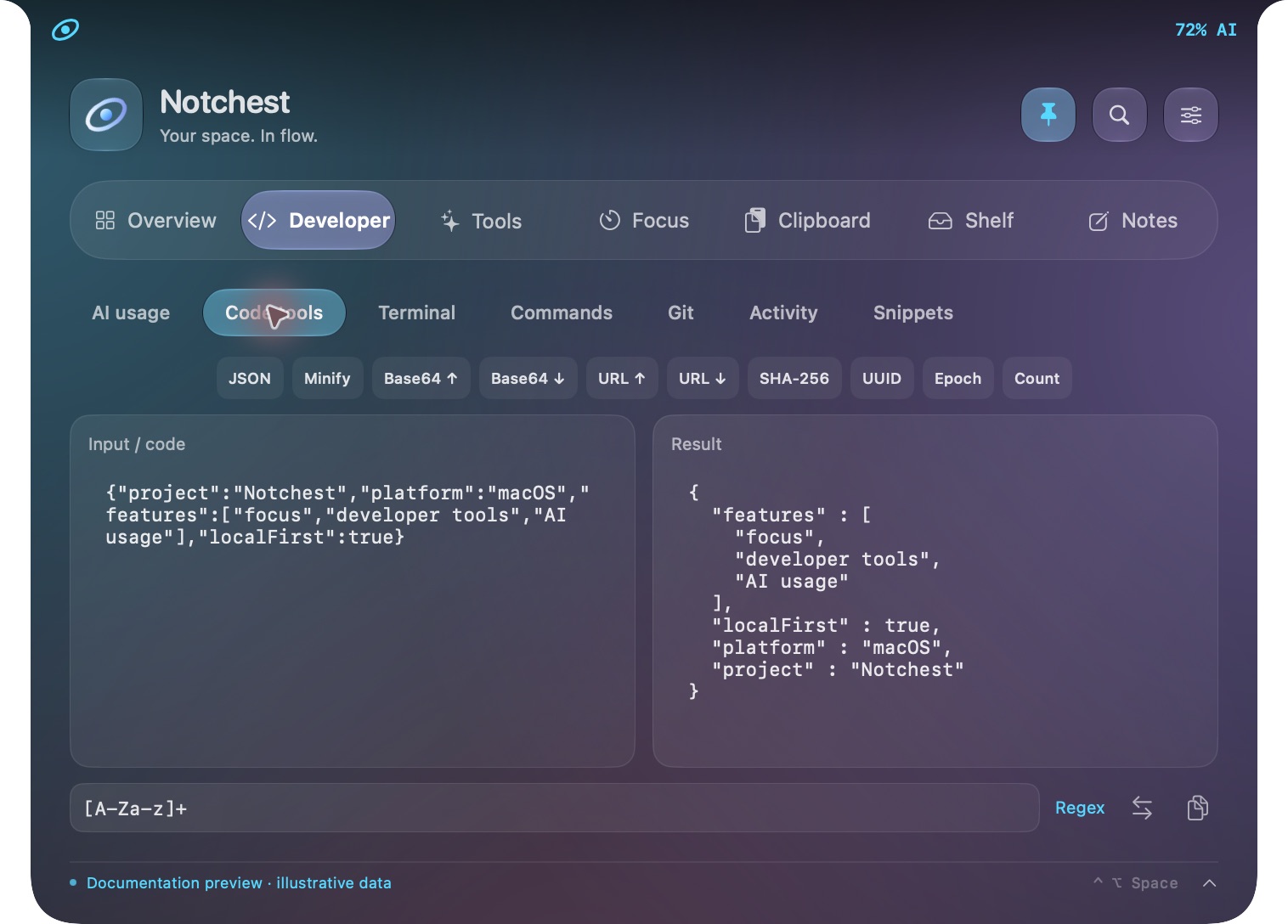Switch to the Shelf tab
Image resolution: width=1288 pixels, height=924 pixels.
point(970,221)
